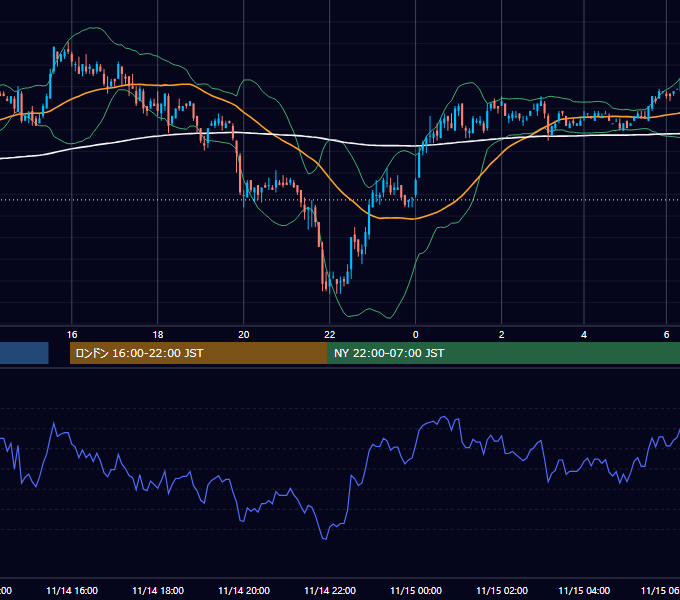Click the 6 hour label on upper time axis
This screenshot has width=680, height=600.
(666, 335)
